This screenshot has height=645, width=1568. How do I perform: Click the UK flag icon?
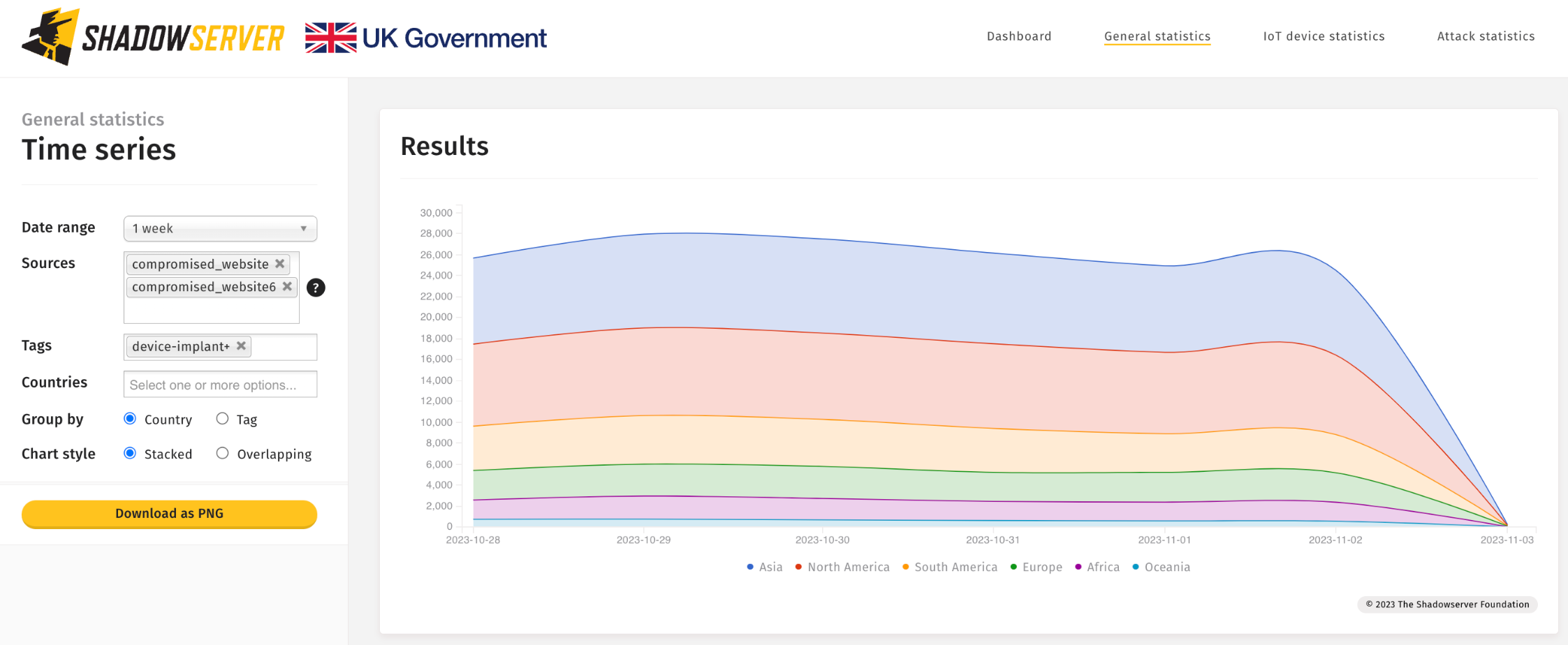coord(330,36)
